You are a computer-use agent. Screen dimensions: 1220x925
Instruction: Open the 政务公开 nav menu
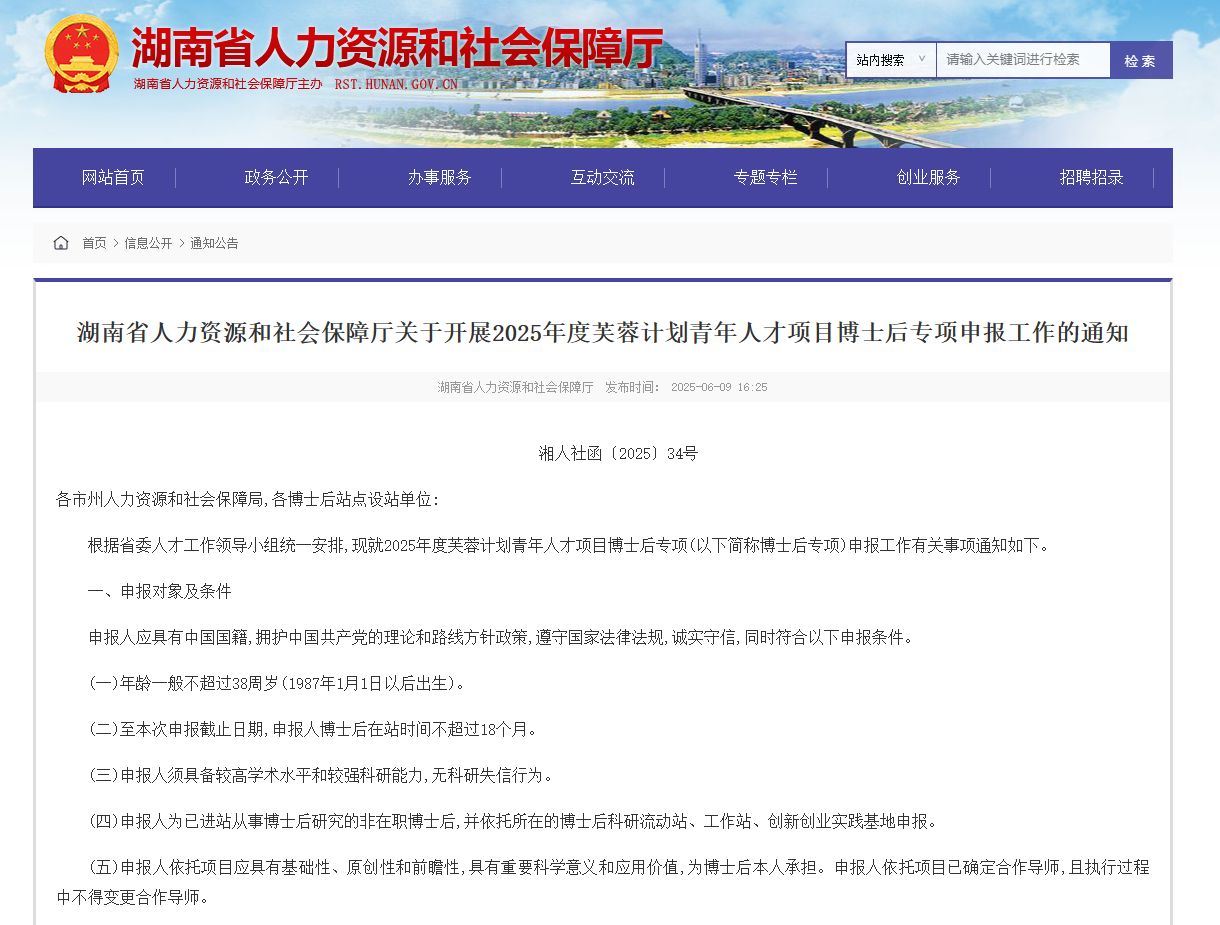point(276,178)
